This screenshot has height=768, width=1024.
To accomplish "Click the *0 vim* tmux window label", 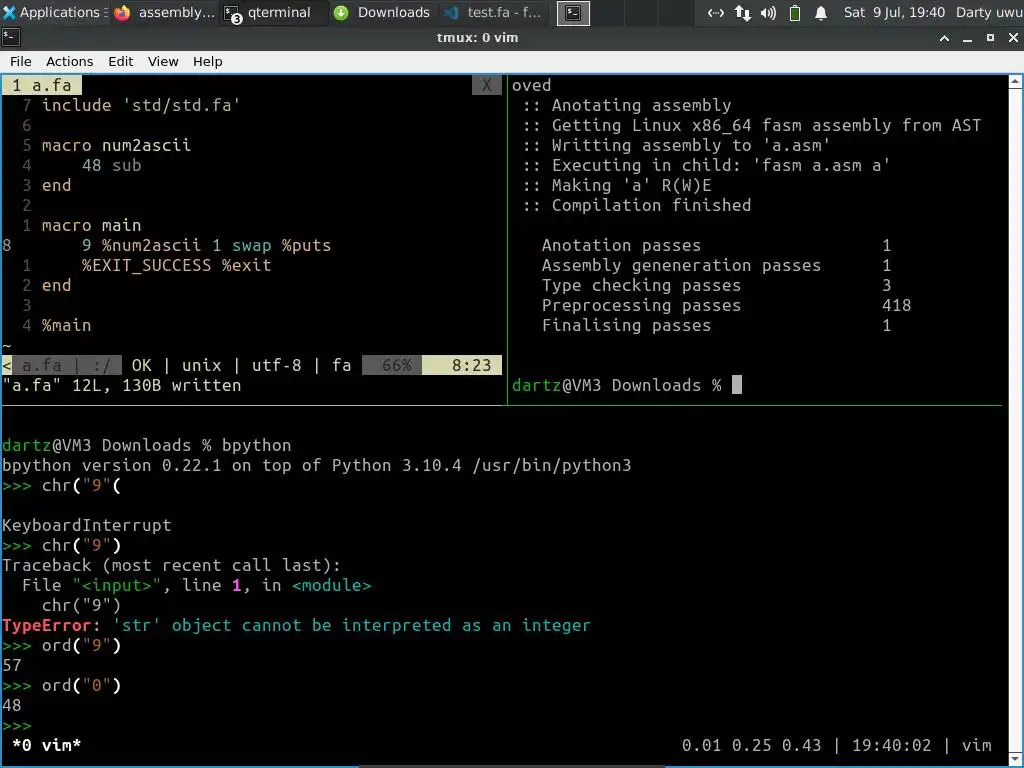I will [x=47, y=745].
